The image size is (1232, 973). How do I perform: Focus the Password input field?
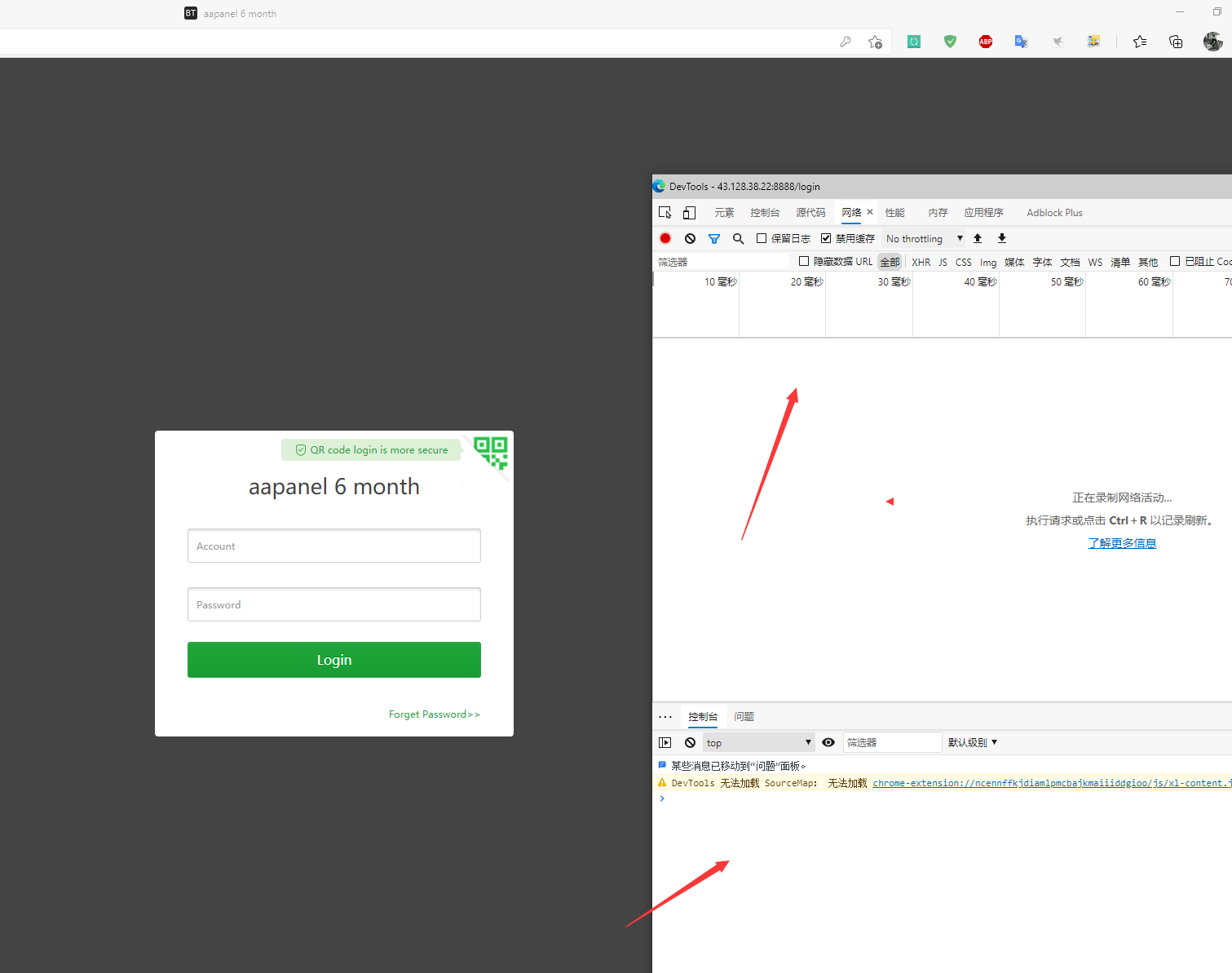pos(334,604)
